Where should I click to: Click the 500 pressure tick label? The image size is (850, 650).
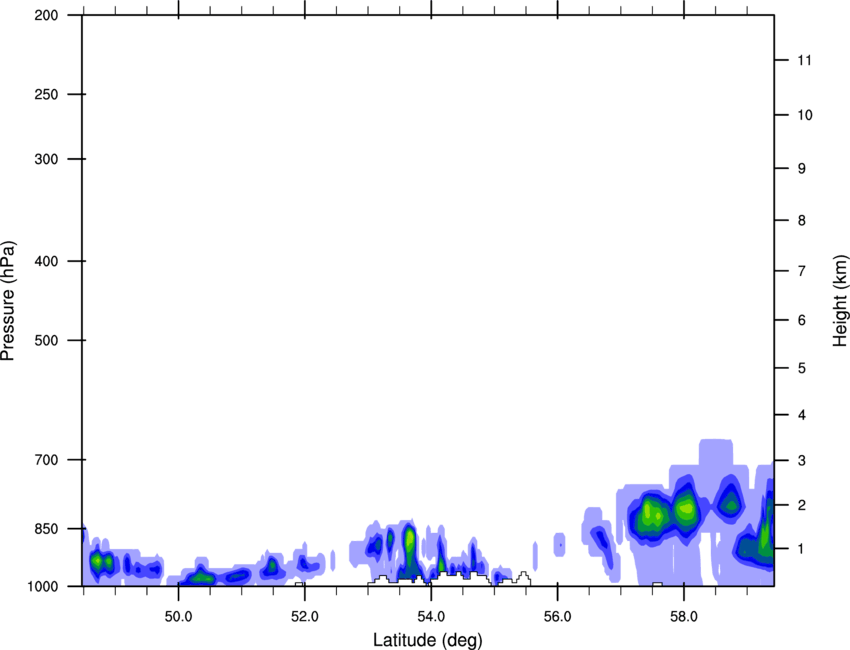(x=46, y=340)
